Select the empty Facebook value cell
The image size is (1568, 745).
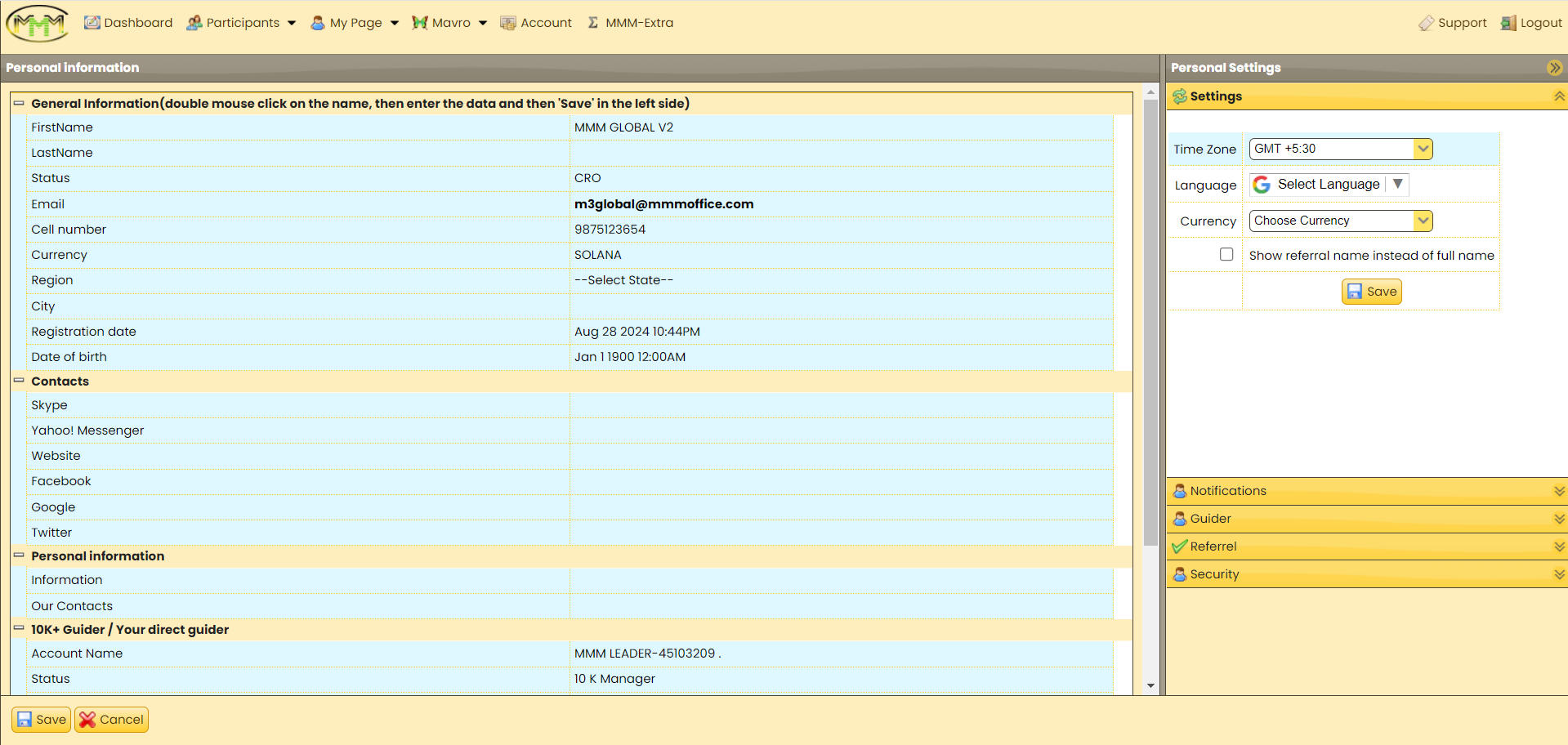[842, 481]
